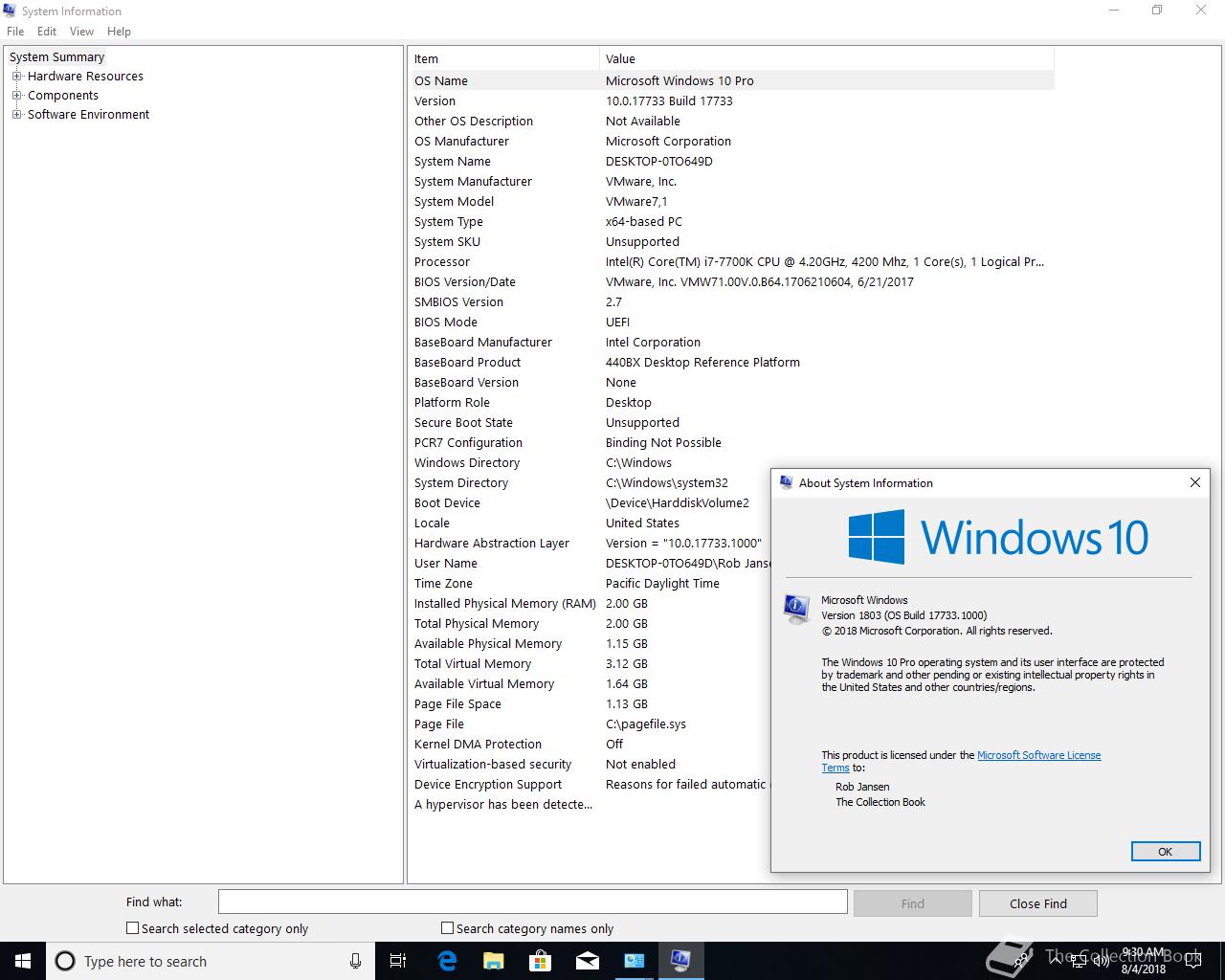Select the System Information taskbar icon

(x=680, y=961)
